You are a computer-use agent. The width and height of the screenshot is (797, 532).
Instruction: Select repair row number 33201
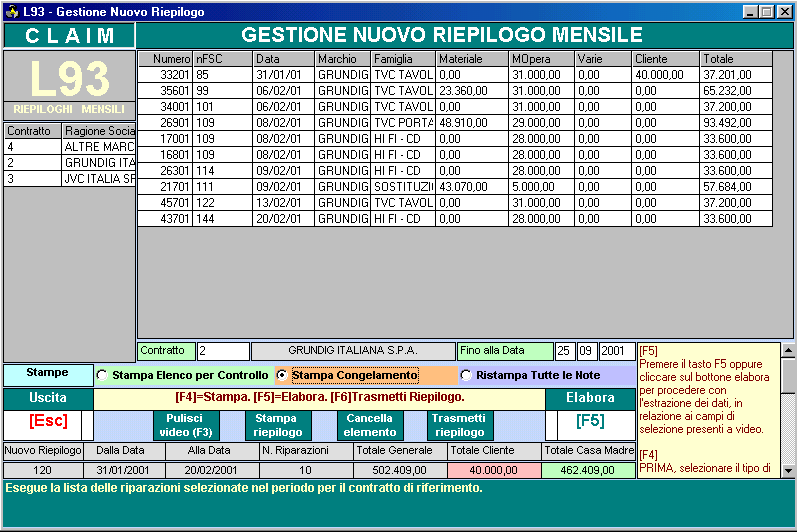pyautogui.click(x=455, y=75)
